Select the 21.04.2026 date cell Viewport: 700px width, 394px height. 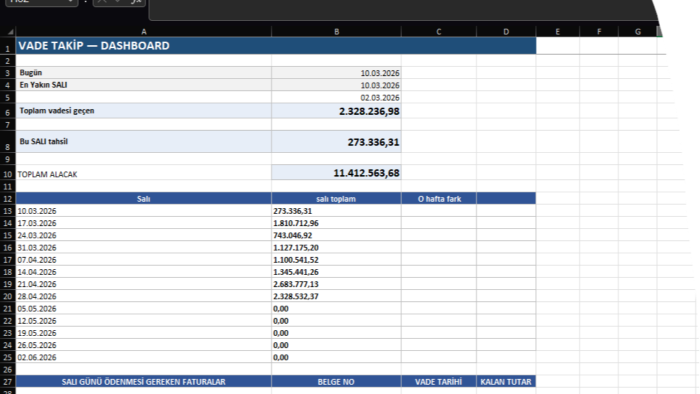pos(144,284)
